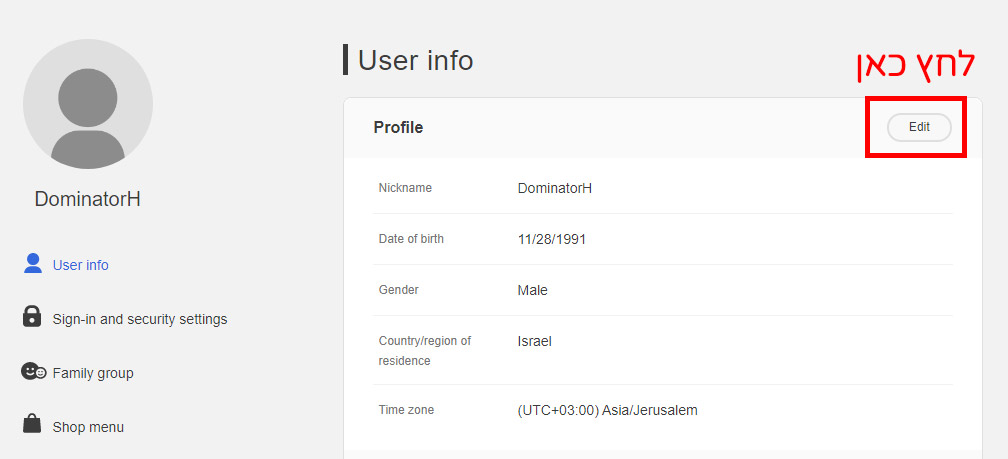Viewport: 1008px width, 459px height.
Task: Click the time zone value Asia/Jerusalem
Action: (x=607, y=410)
